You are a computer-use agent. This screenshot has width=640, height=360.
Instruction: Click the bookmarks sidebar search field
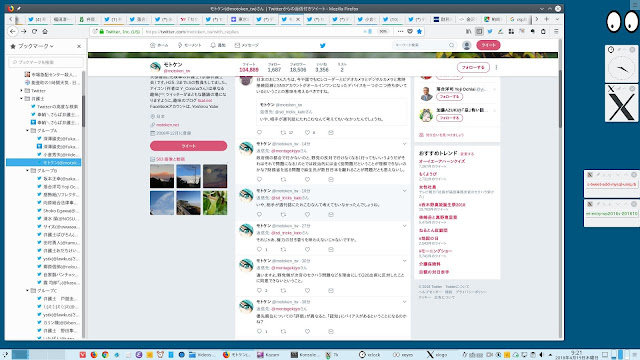pos(46,62)
